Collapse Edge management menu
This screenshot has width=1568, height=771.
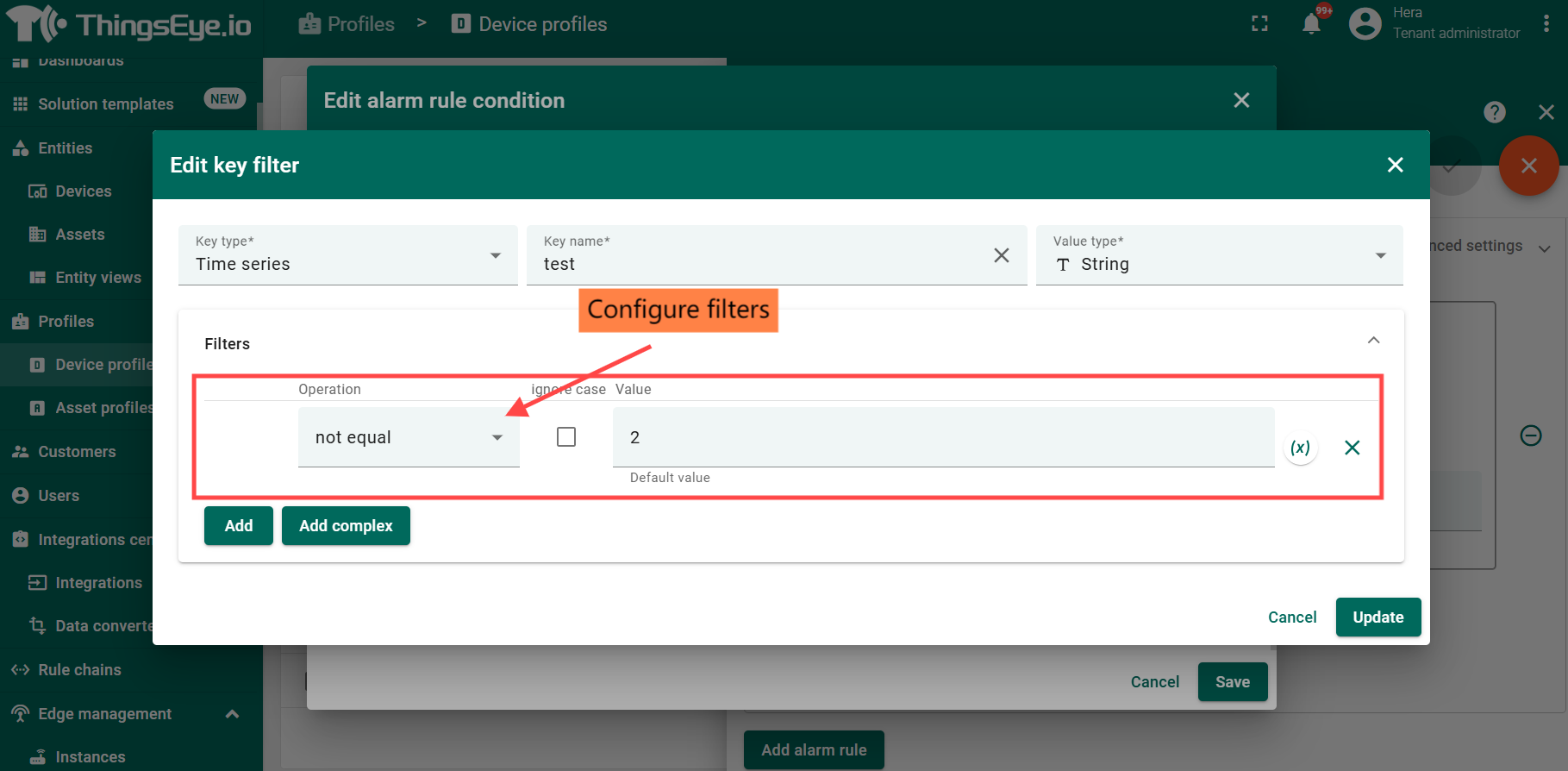pyautogui.click(x=232, y=714)
